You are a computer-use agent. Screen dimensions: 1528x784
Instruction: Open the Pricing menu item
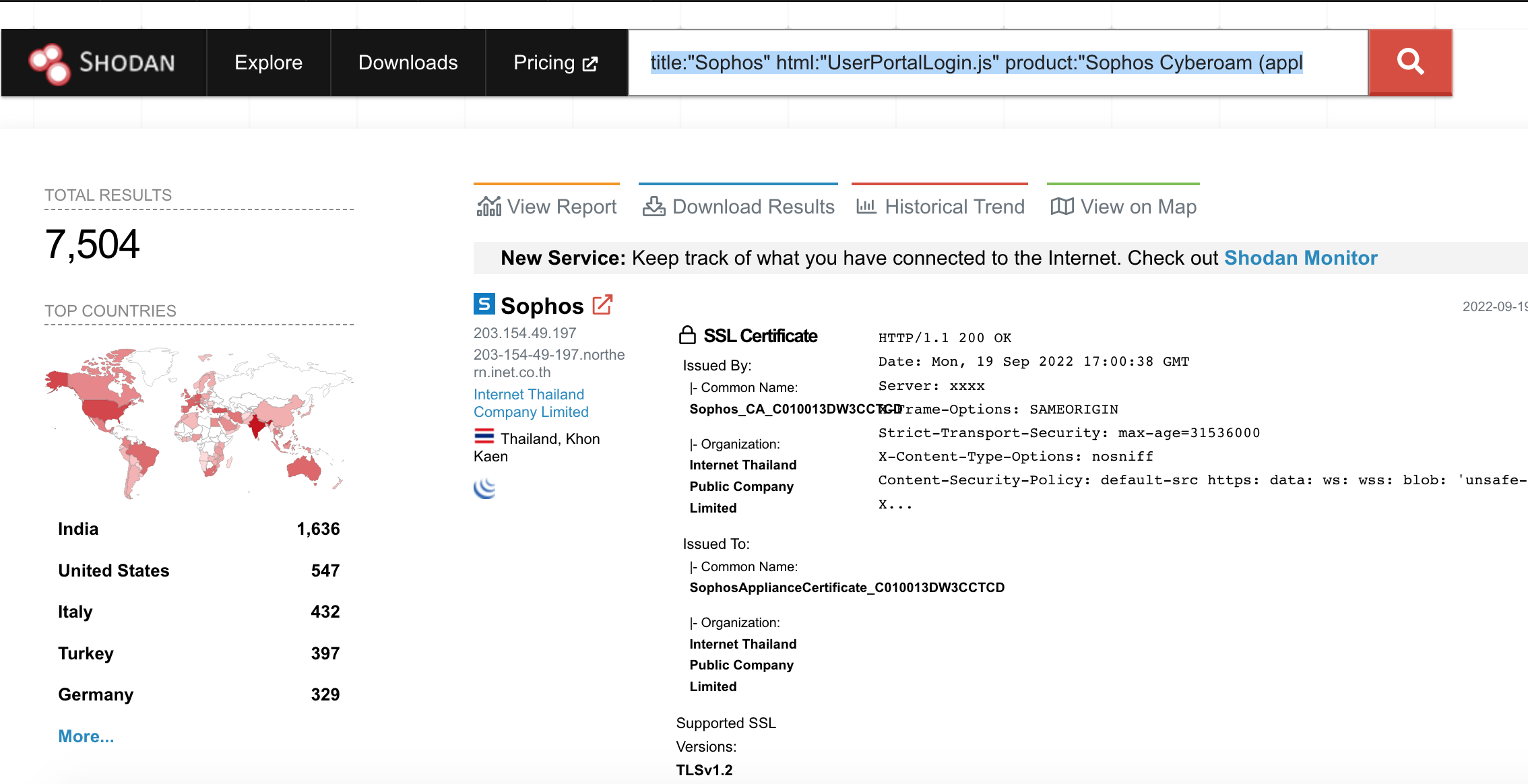556,63
